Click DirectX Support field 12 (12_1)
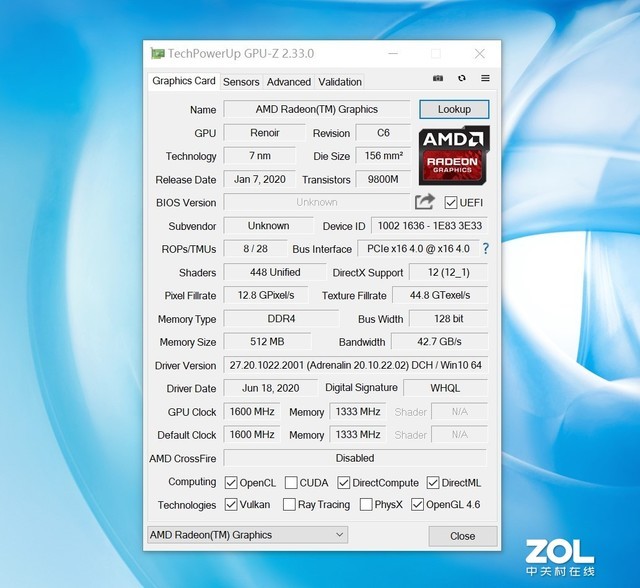This screenshot has height=588, width=640. [x=449, y=272]
